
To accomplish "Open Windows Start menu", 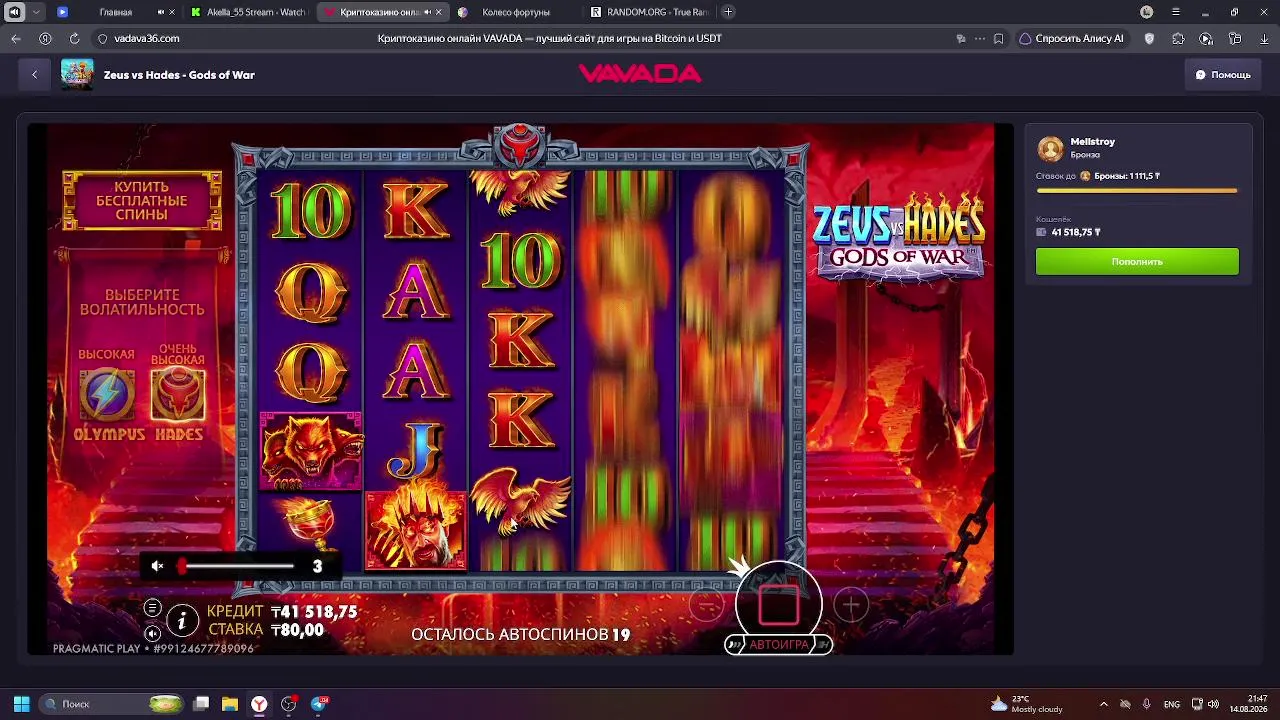I will pos(21,704).
